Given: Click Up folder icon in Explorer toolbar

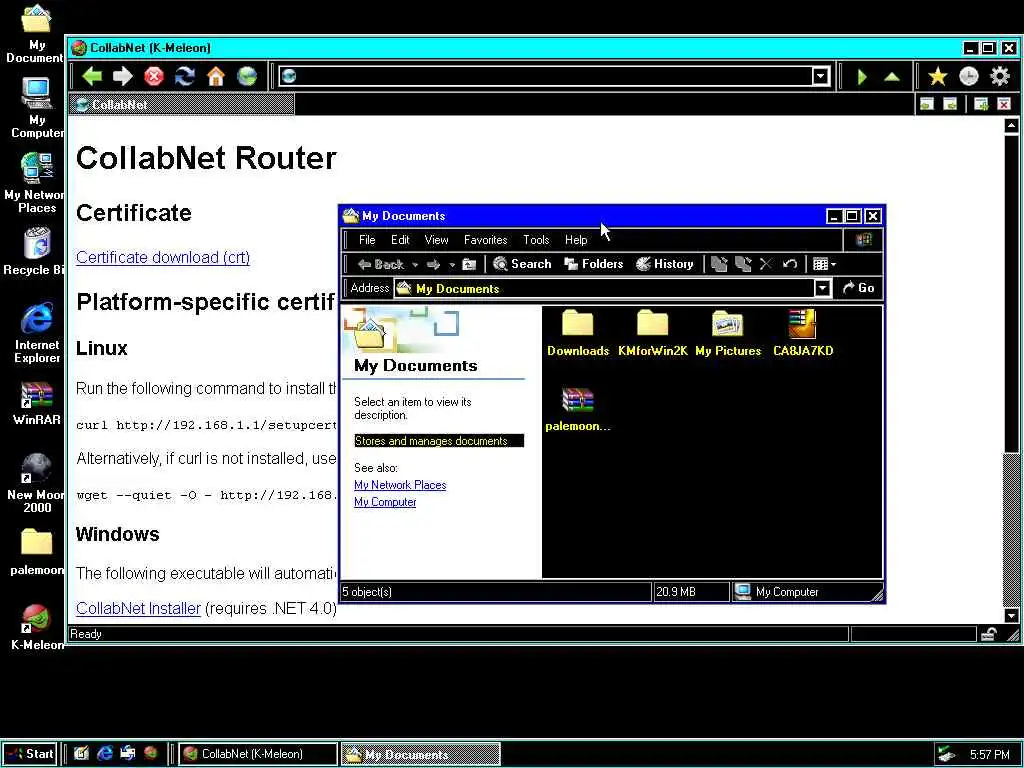Looking at the screenshot, I should (x=469, y=264).
